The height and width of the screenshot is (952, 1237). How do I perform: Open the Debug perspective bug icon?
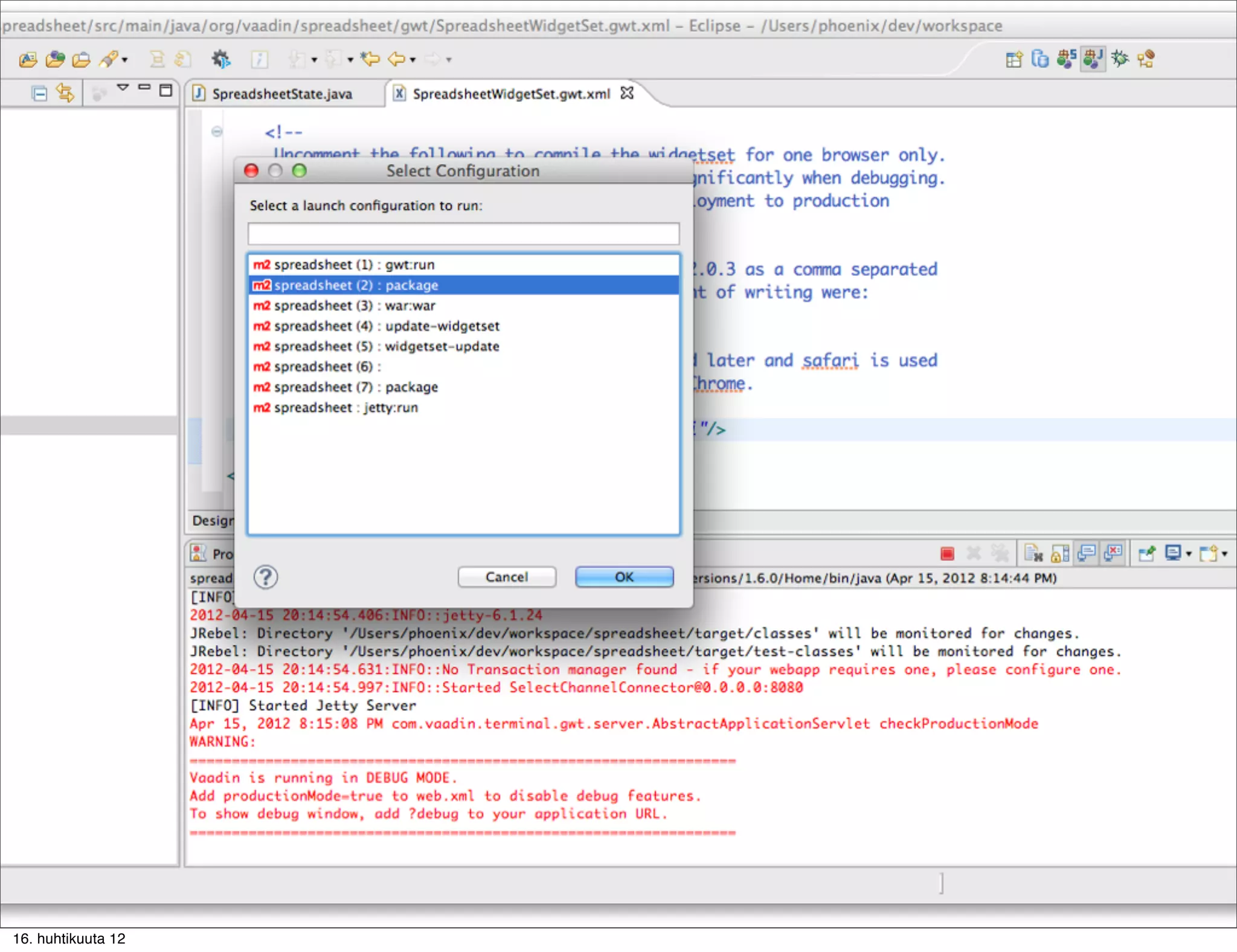tap(1120, 59)
